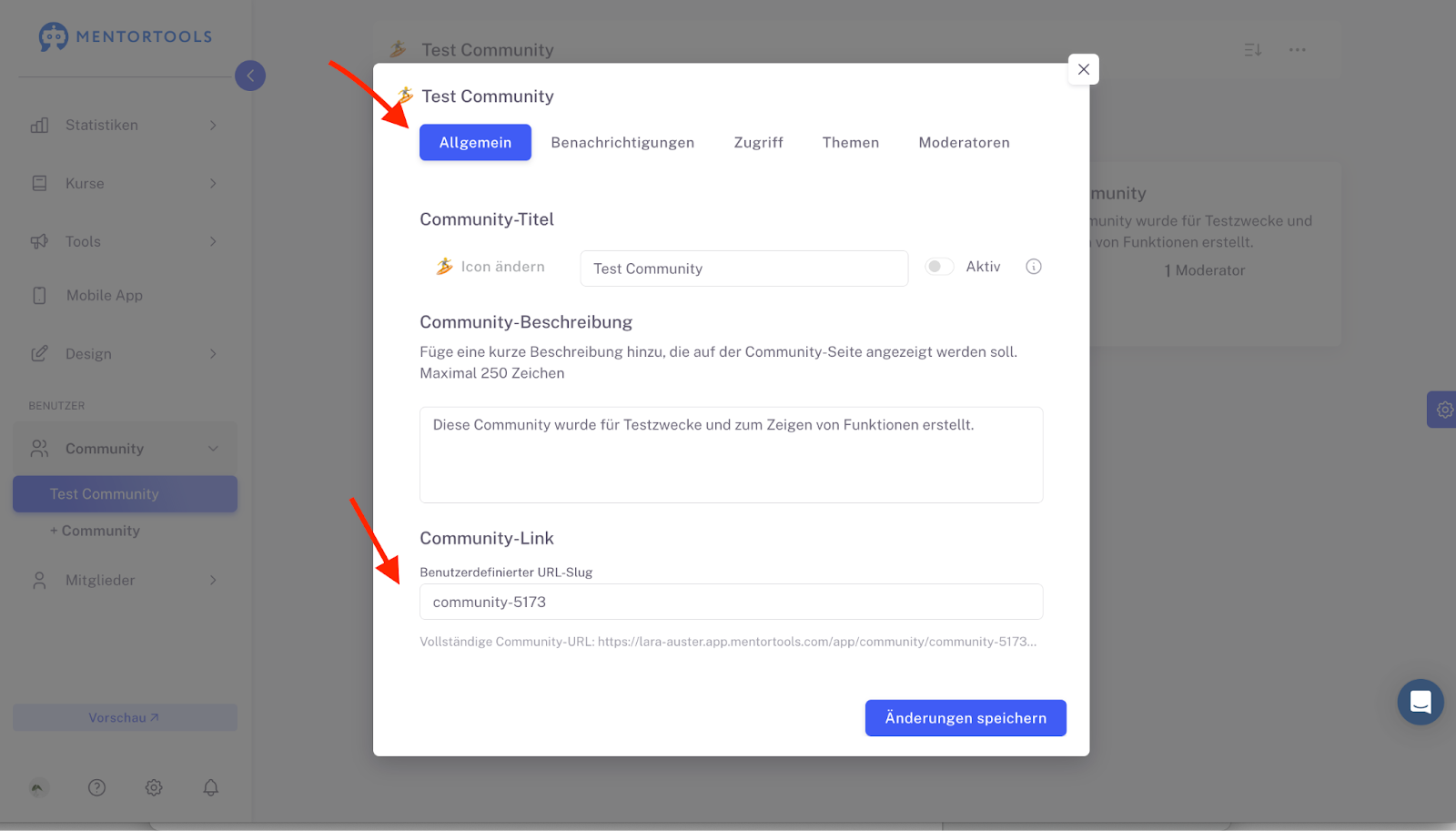Click the sort icon in page header
The height and width of the screenshot is (831, 1456).
point(1253,50)
